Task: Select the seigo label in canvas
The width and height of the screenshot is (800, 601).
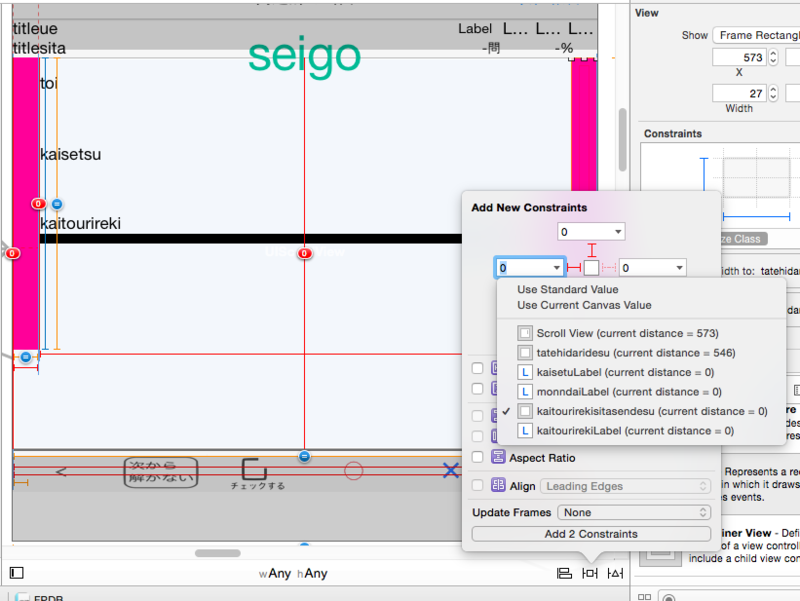Action: 304,56
